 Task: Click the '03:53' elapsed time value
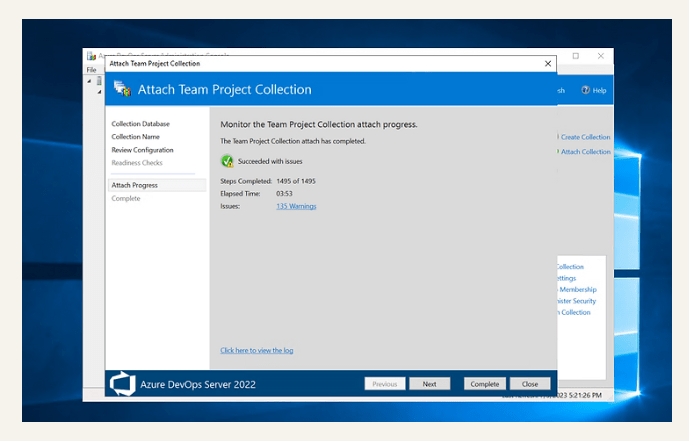coord(284,193)
